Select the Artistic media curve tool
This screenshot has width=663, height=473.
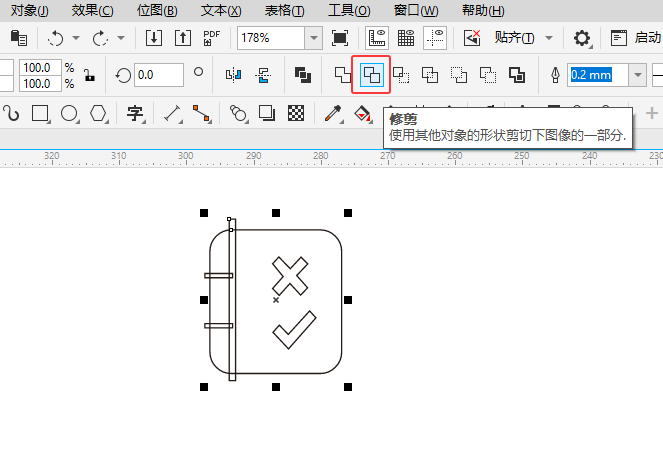click(11, 113)
